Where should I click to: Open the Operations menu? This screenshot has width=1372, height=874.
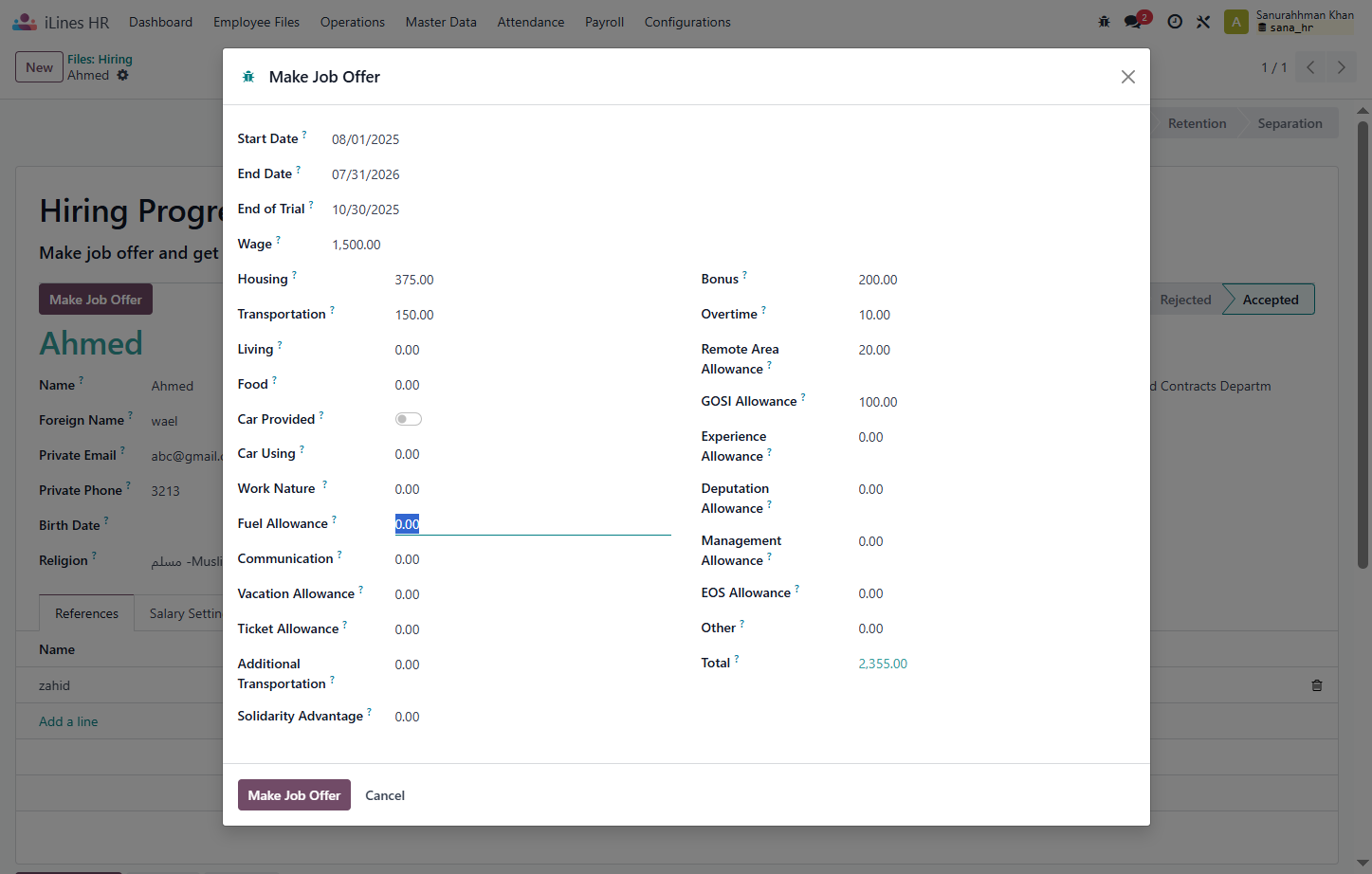353,22
